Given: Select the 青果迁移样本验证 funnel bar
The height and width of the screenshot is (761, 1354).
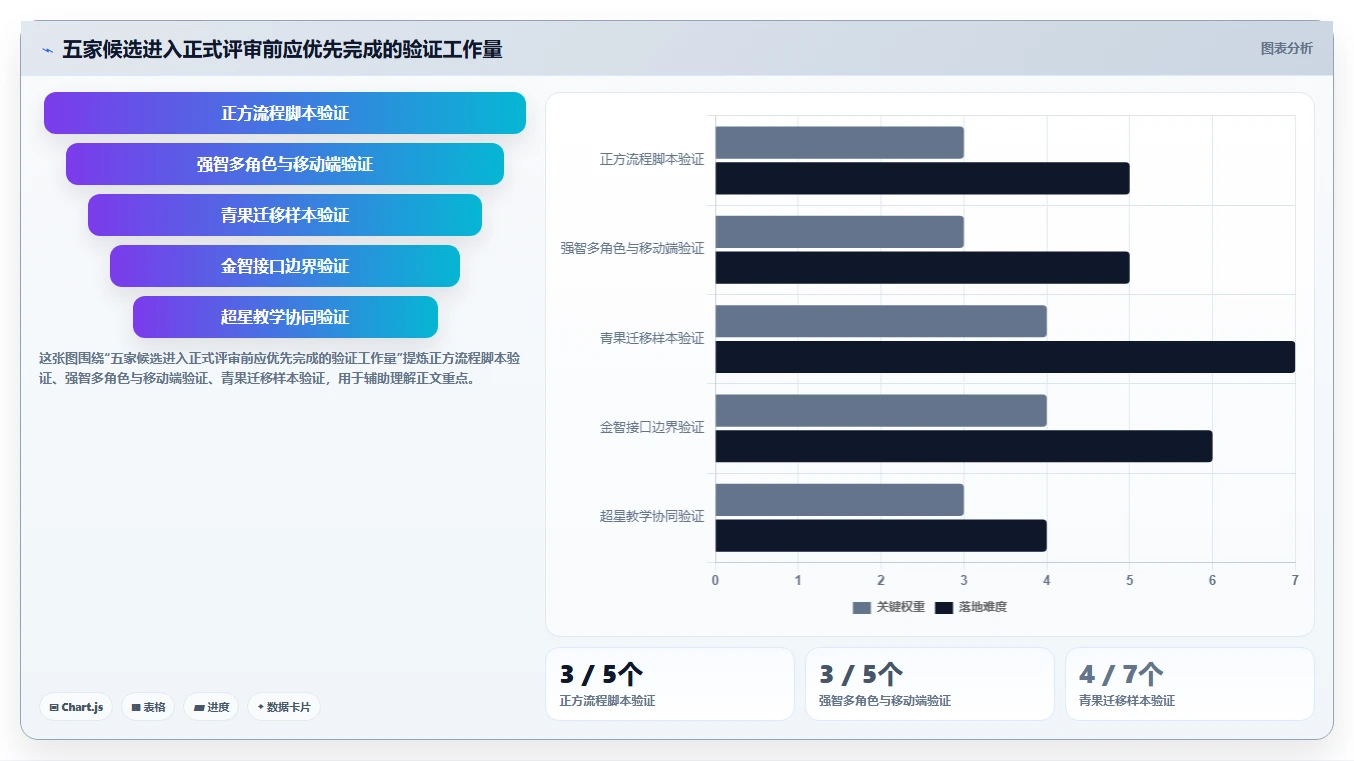Looking at the screenshot, I should pos(285,215).
